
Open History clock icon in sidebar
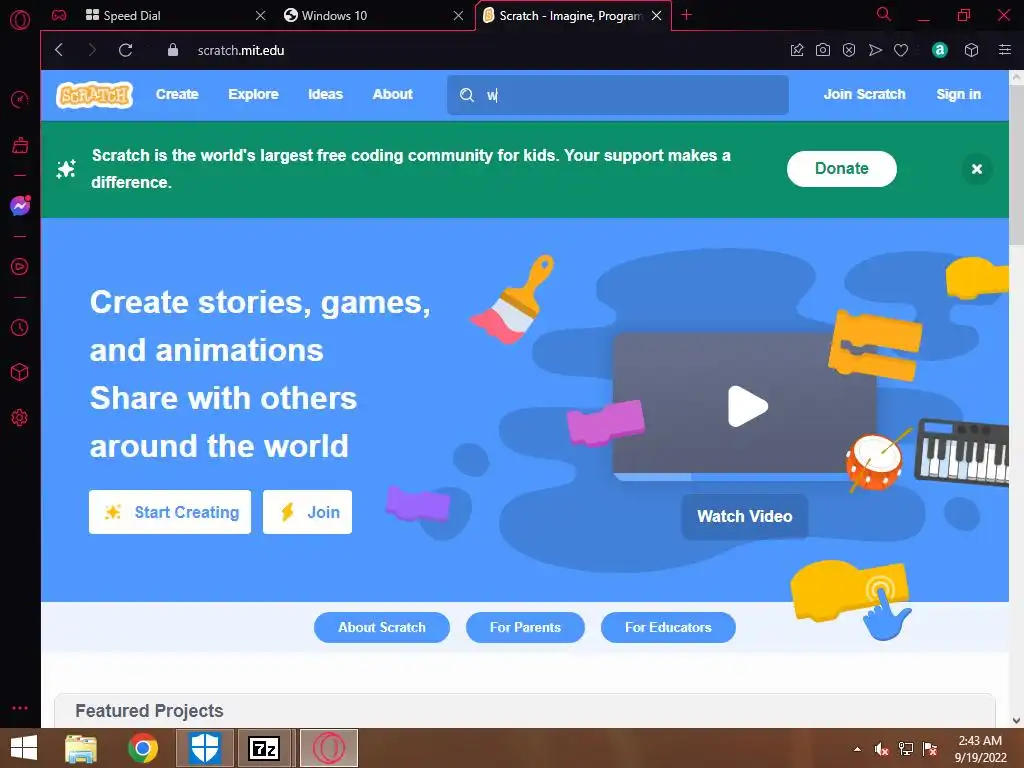point(20,327)
